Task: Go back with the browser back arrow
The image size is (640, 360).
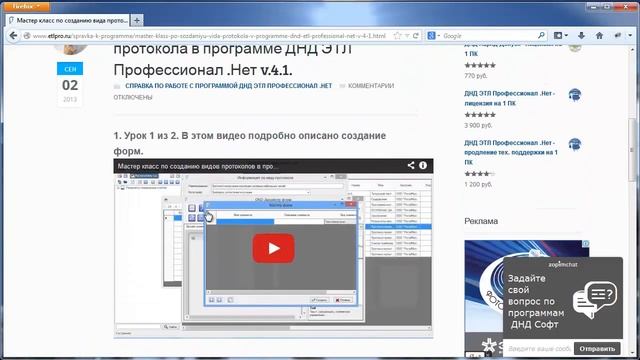Action: tap(13, 36)
